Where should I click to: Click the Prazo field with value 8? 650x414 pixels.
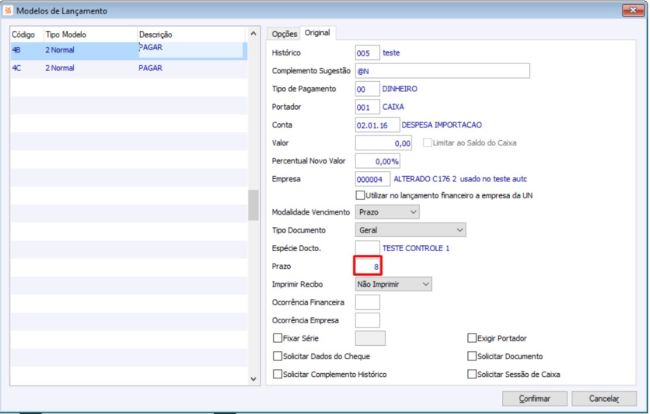(368, 266)
